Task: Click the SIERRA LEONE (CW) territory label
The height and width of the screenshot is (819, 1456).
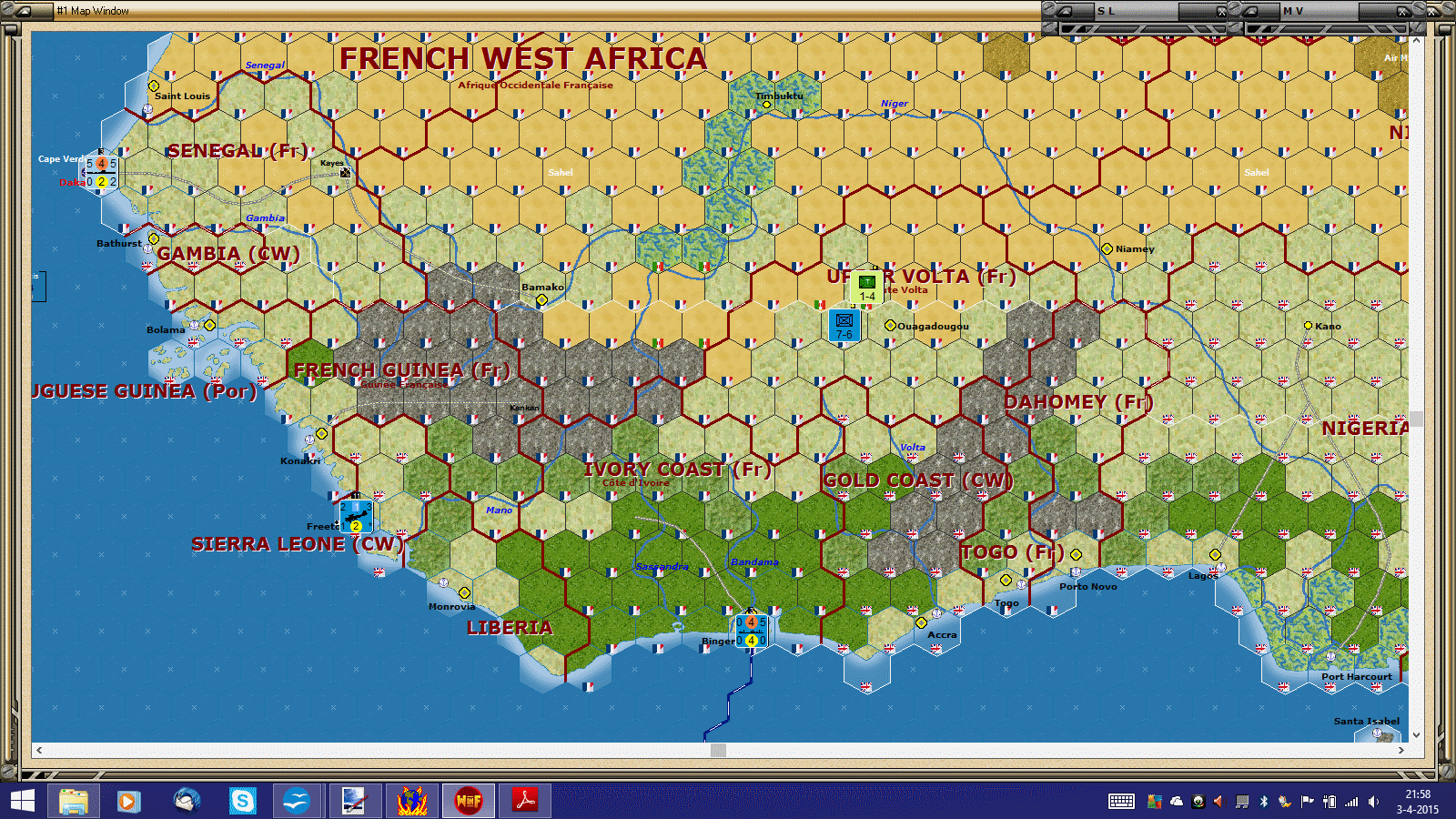Action: coord(298,544)
